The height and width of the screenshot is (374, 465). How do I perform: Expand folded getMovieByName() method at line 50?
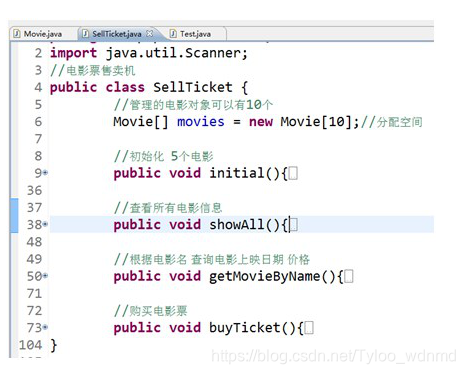tap(45, 276)
